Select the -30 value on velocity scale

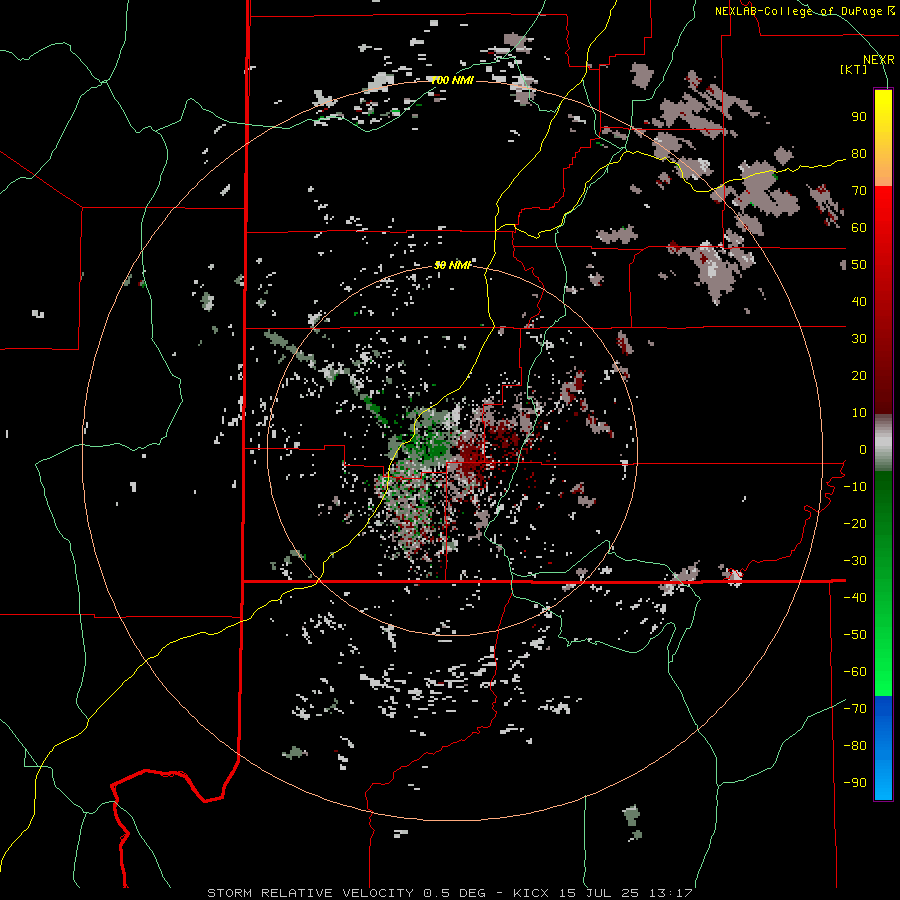click(x=855, y=561)
